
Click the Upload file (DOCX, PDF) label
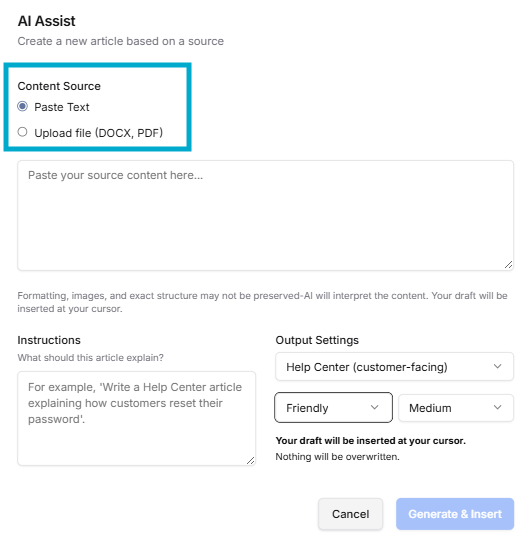click(98, 133)
